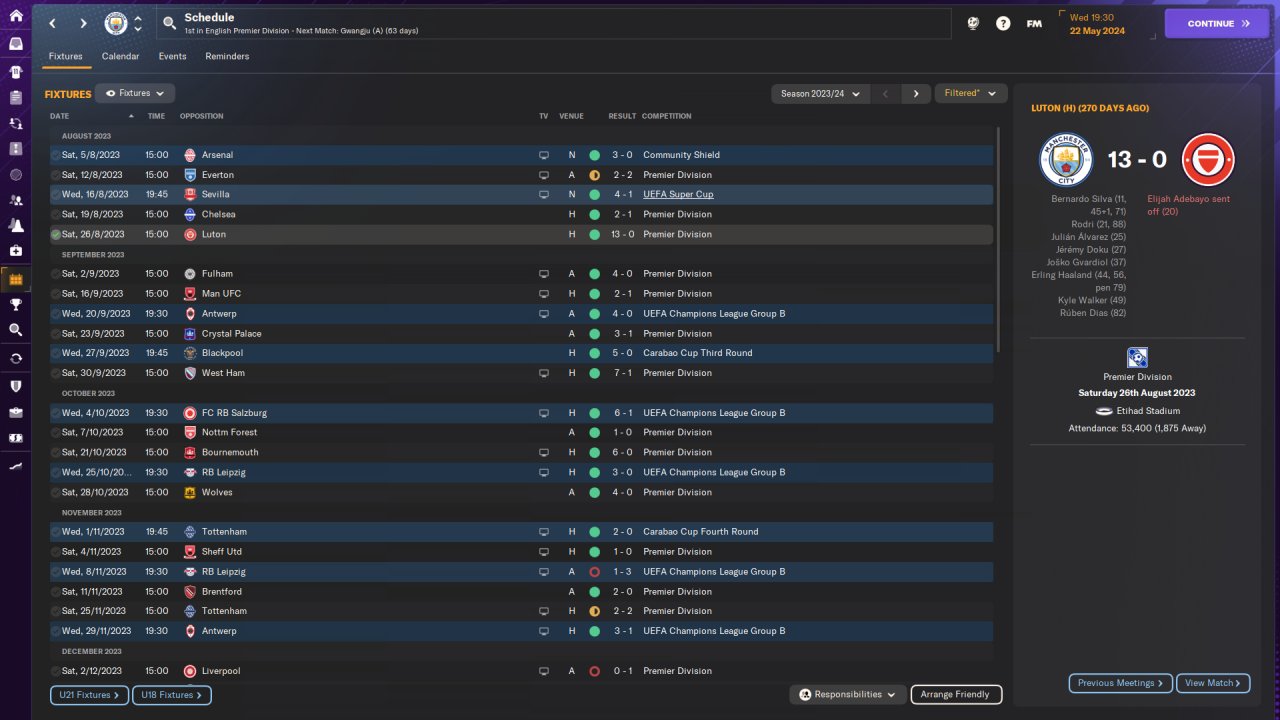Open the club switcher arrows beside the badge
This screenshot has height=720, width=1280.
(x=138, y=23)
